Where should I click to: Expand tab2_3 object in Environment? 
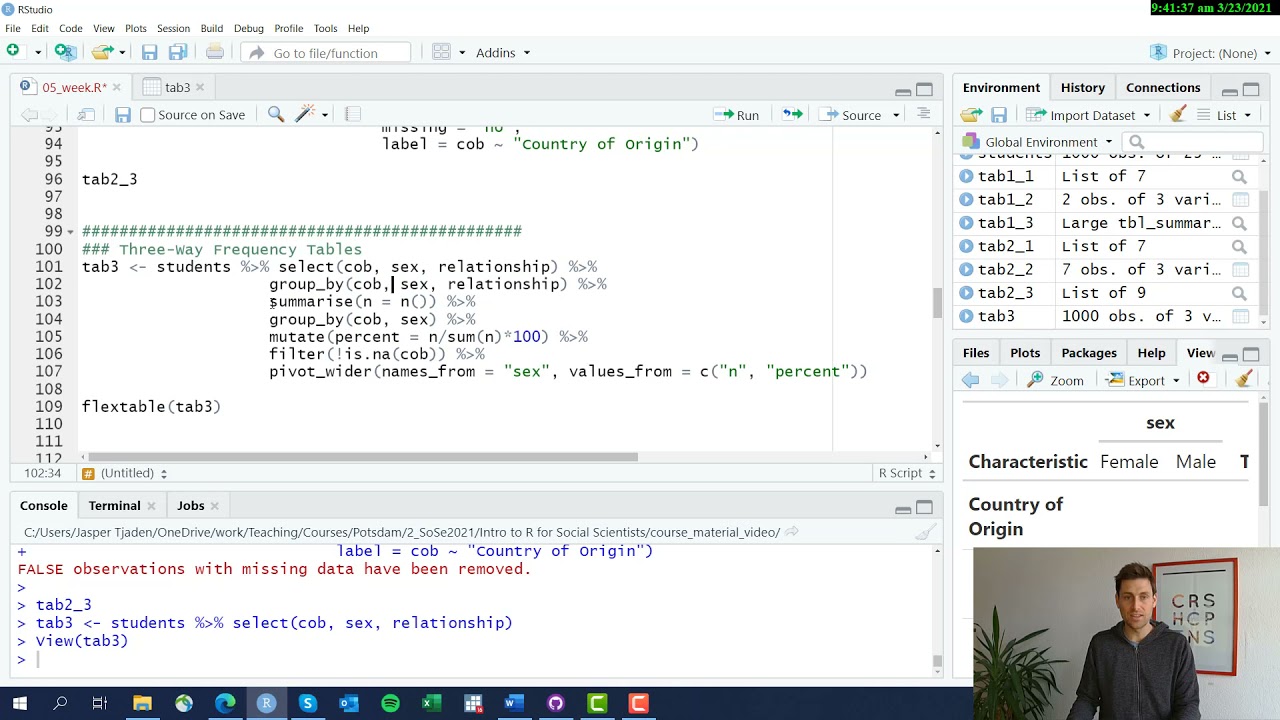coord(966,293)
